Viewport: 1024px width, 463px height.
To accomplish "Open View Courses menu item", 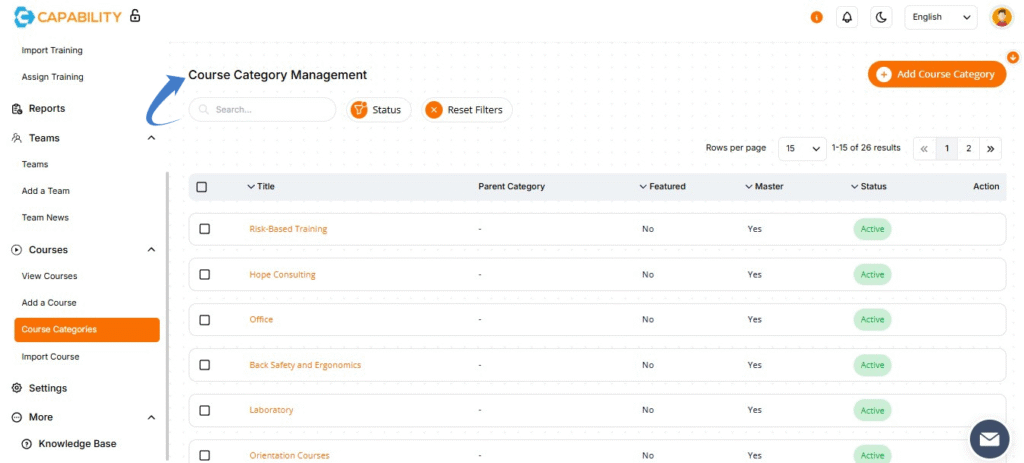I will pos(50,276).
